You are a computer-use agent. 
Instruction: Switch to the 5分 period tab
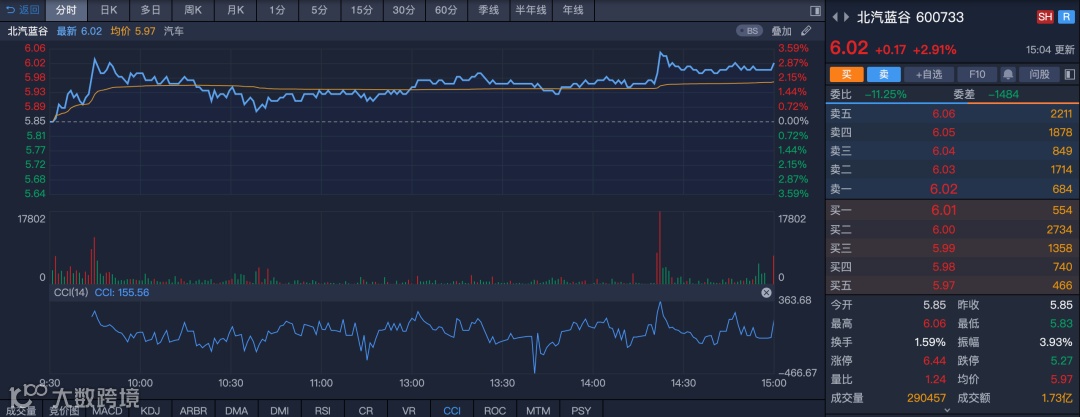(319, 10)
